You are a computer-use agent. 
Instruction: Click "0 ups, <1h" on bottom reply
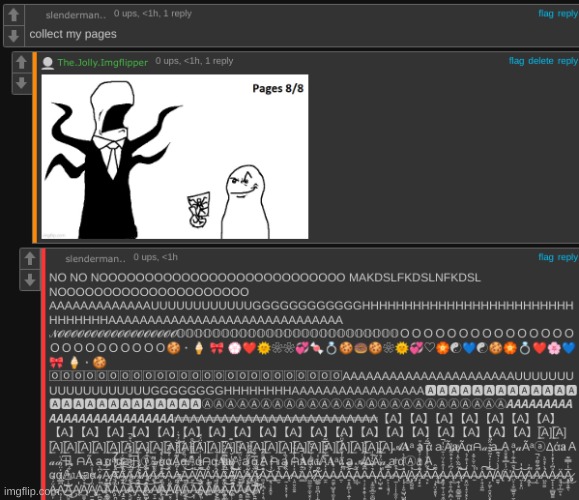coord(155,257)
